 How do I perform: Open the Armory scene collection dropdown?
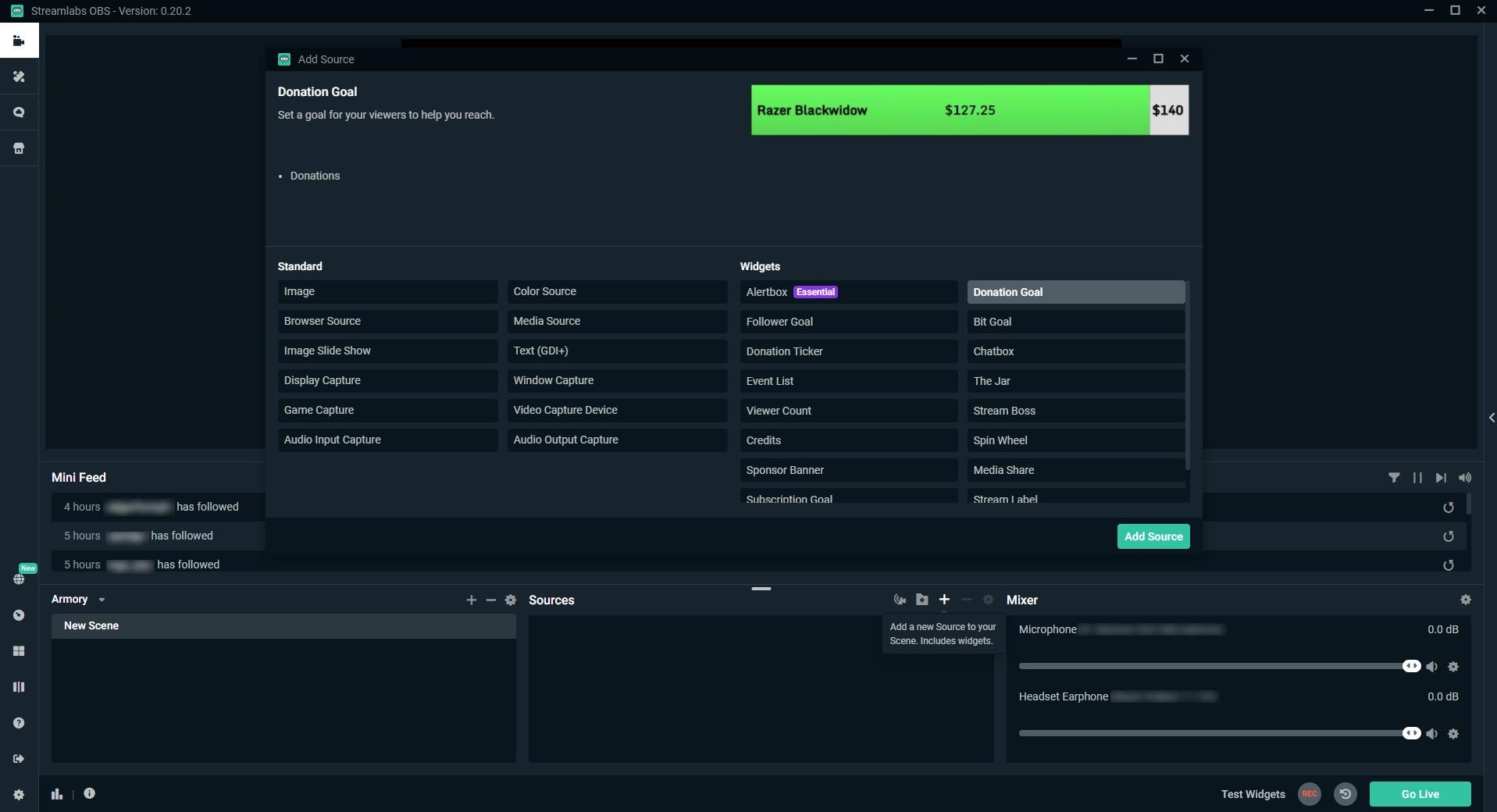pyautogui.click(x=101, y=600)
